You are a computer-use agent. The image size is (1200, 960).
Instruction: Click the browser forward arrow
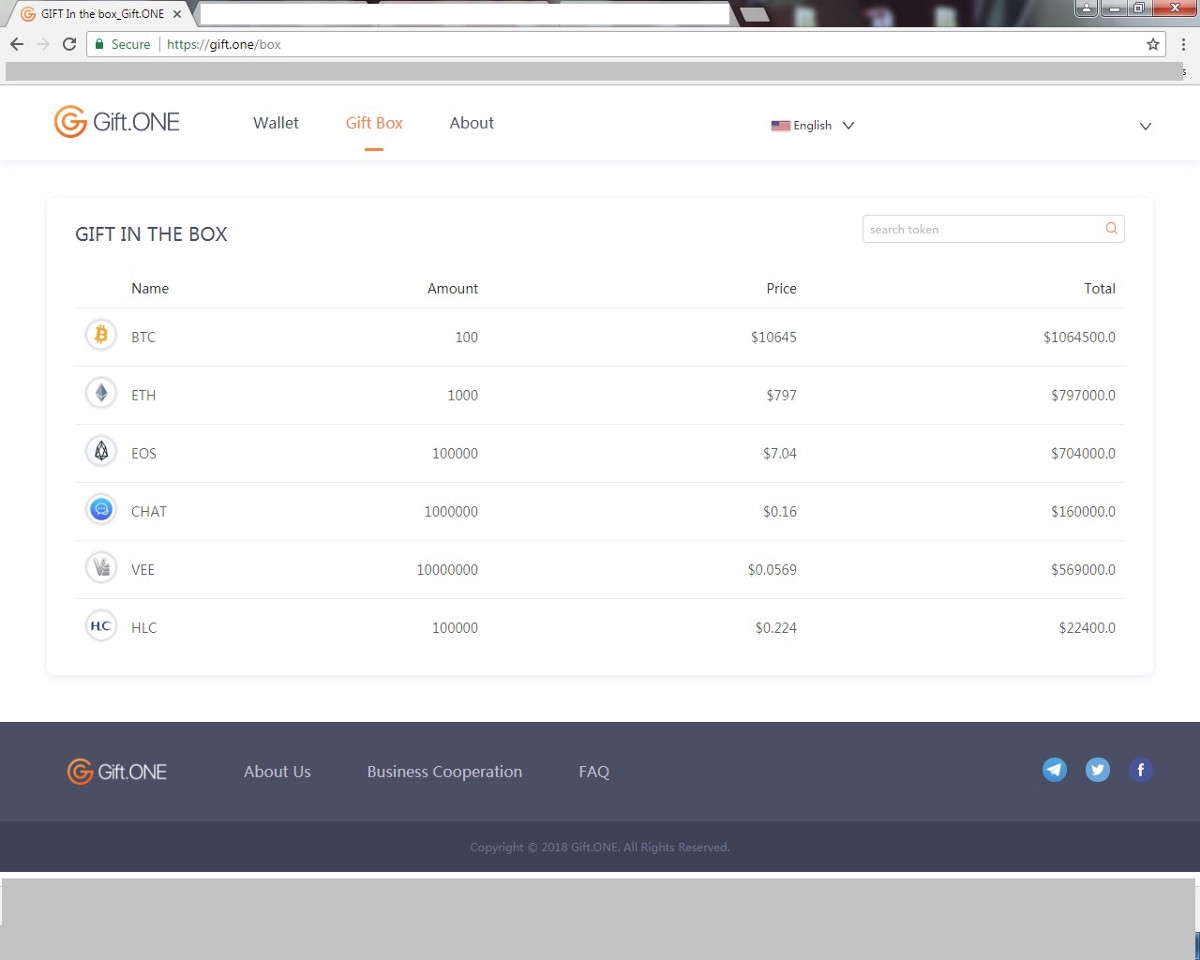click(42, 44)
